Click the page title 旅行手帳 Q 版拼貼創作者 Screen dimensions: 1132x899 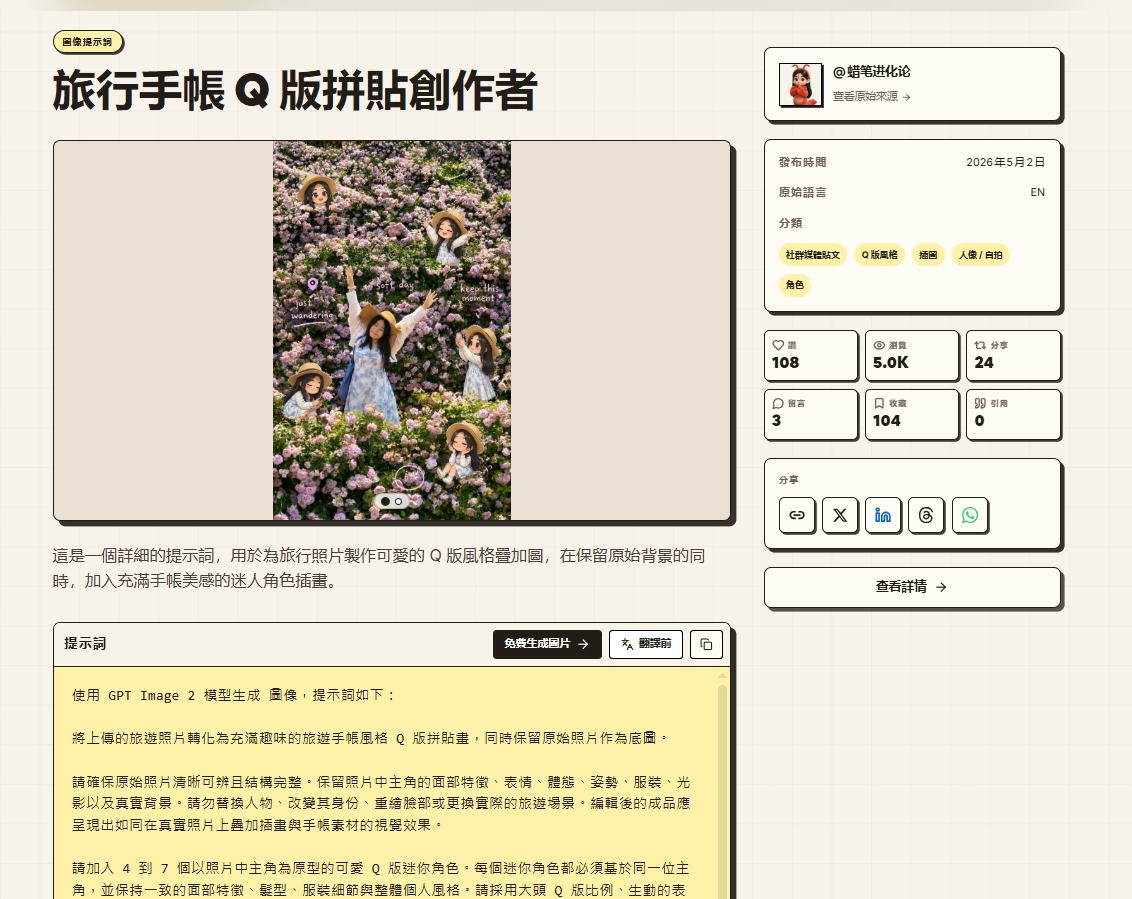click(x=295, y=91)
